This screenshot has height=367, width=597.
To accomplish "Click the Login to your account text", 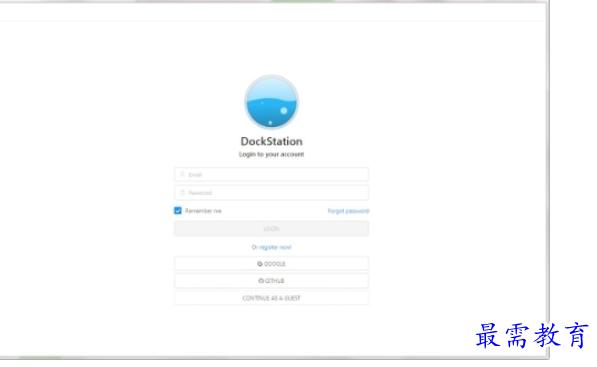I will point(271,154).
